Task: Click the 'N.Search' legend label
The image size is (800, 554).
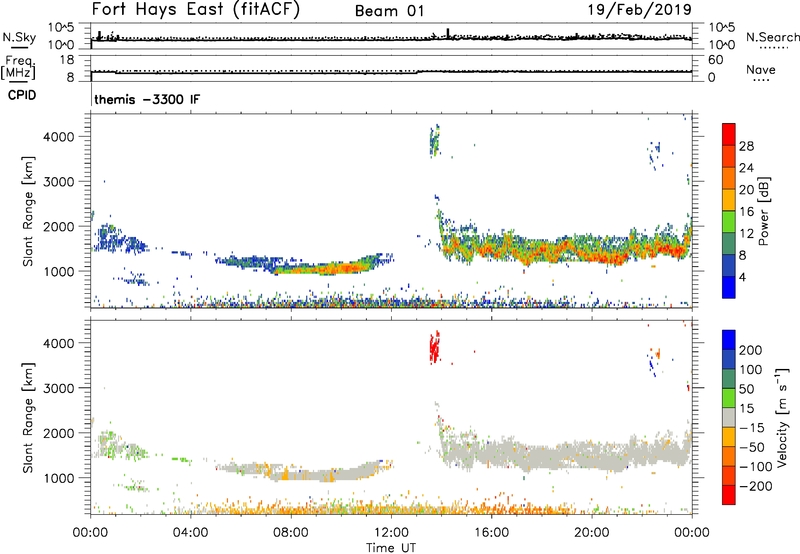Action: (x=772, y=37)
